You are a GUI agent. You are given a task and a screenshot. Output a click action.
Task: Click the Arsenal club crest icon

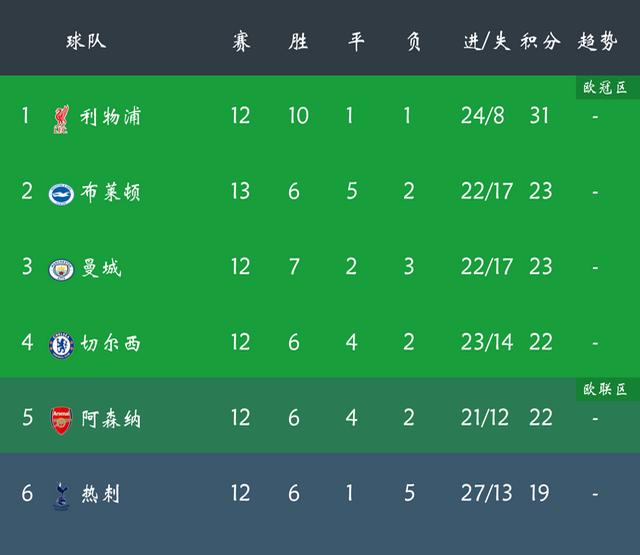click(x=61, y=419)
